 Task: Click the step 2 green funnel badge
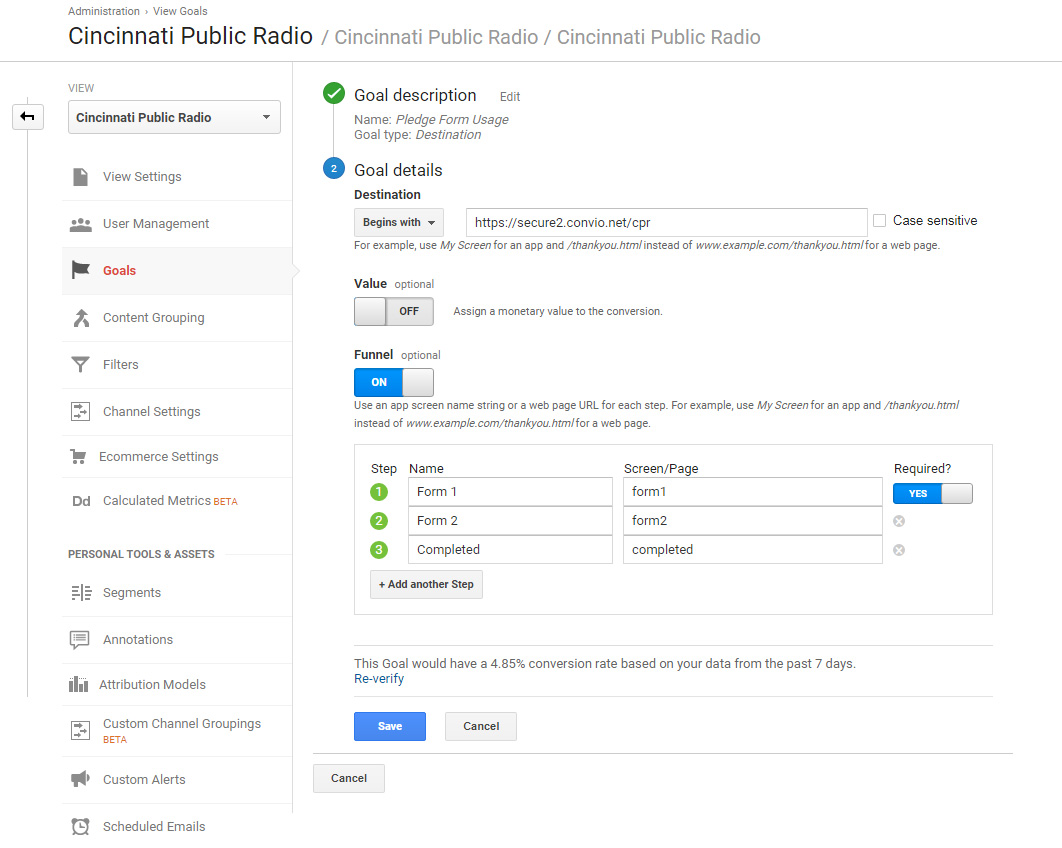pos(379,522)
